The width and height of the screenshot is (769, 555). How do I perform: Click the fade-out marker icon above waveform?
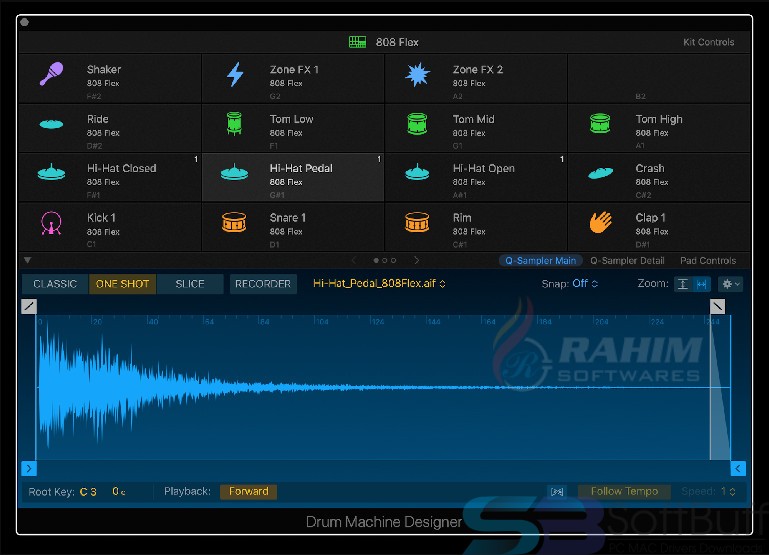coord(718,306)
